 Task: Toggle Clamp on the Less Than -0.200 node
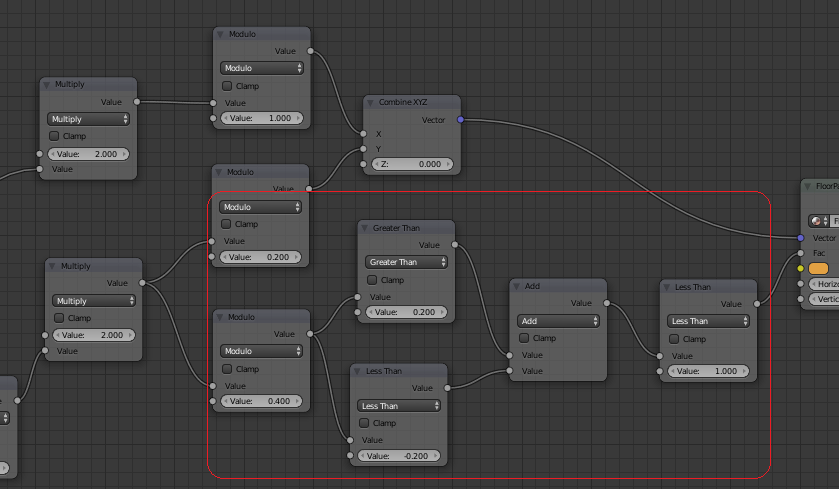(x=364, y=423)
